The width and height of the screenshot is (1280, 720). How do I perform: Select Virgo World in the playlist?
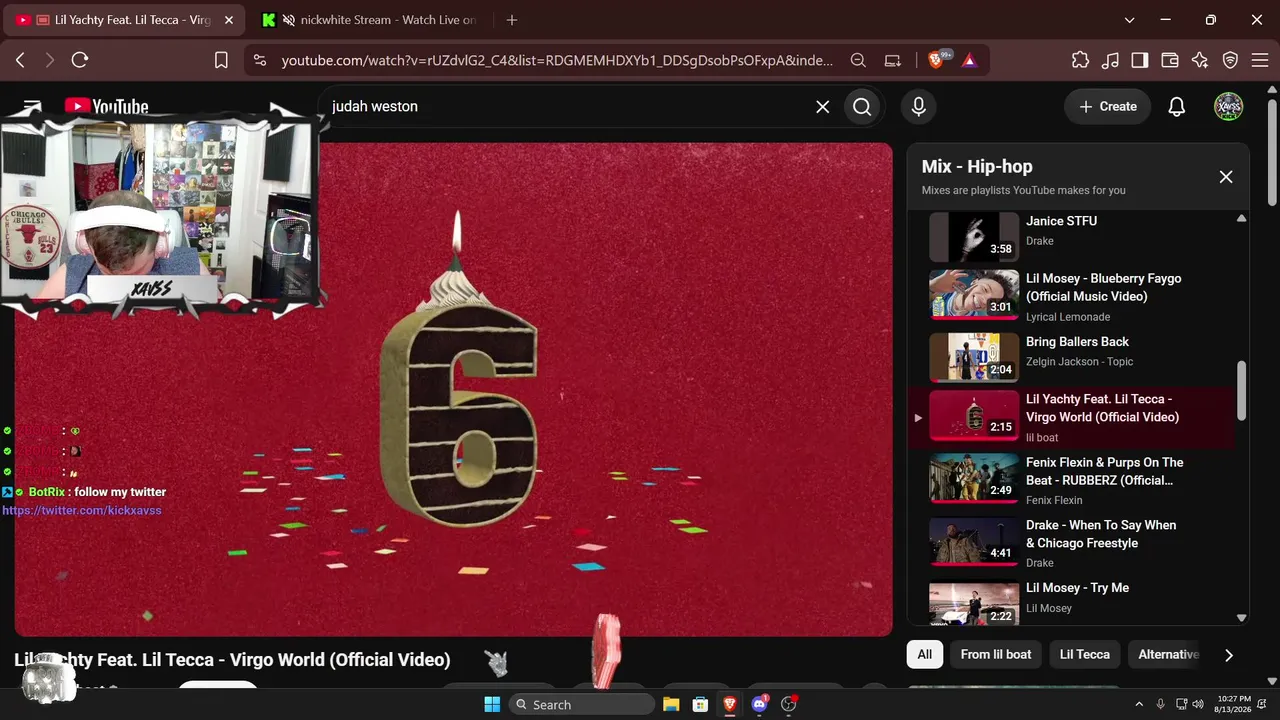click(1072, 417)
